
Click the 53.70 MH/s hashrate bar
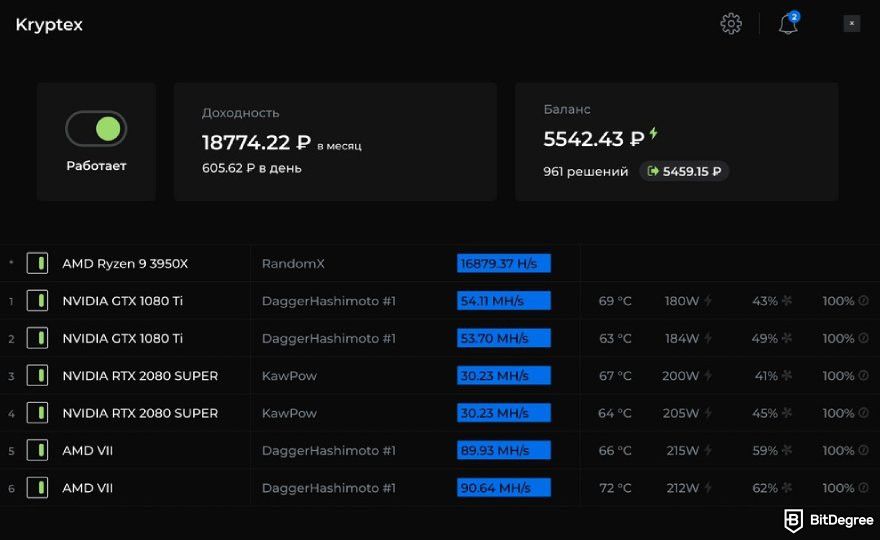click(503, 338)
